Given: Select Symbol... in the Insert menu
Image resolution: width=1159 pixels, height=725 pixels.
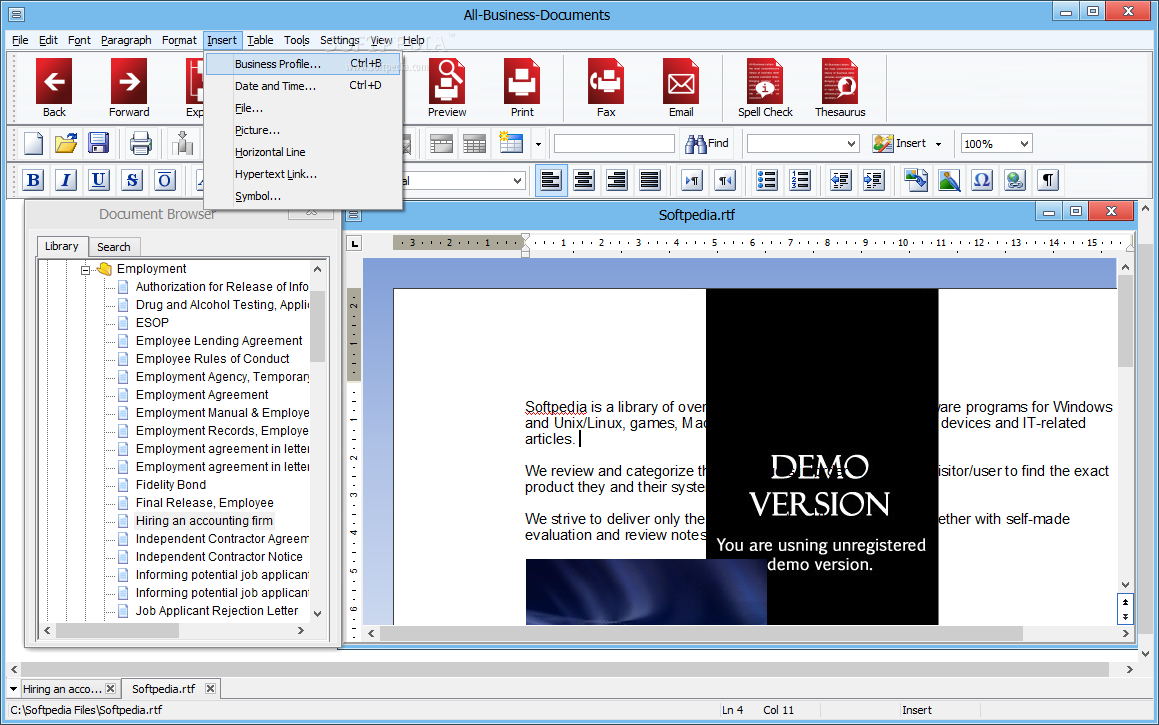Looking at the screenshot, I should [x=303, y=196].
